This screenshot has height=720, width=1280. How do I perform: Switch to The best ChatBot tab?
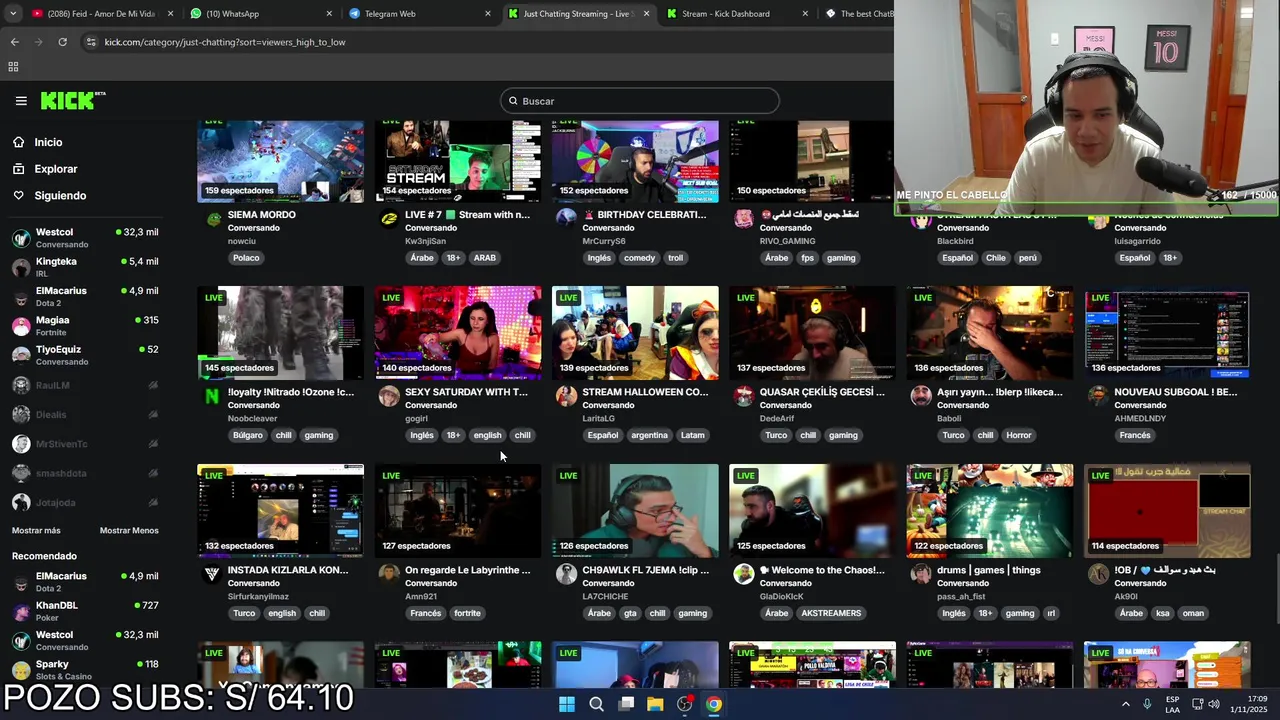[x=858, y=14]
